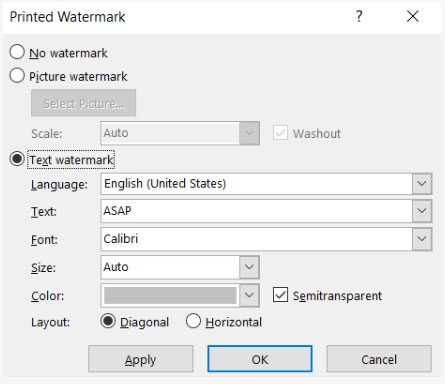Close the Printed Watermark dialog
This screenshot has width=445, height=384.
pyautogui.click(x=413, y=16)
